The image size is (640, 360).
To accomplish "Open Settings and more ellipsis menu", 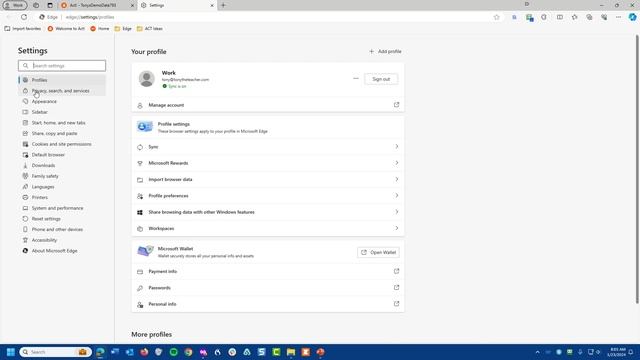I will click(x=618, y=17).
